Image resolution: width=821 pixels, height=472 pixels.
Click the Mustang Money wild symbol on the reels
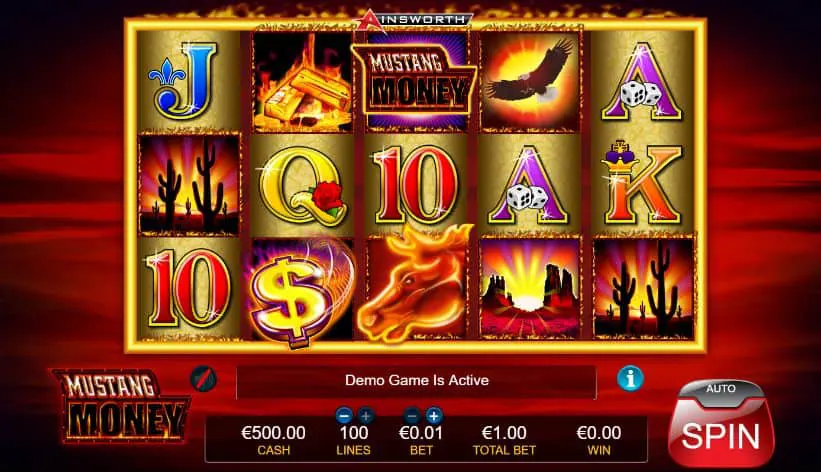point(416,81)
